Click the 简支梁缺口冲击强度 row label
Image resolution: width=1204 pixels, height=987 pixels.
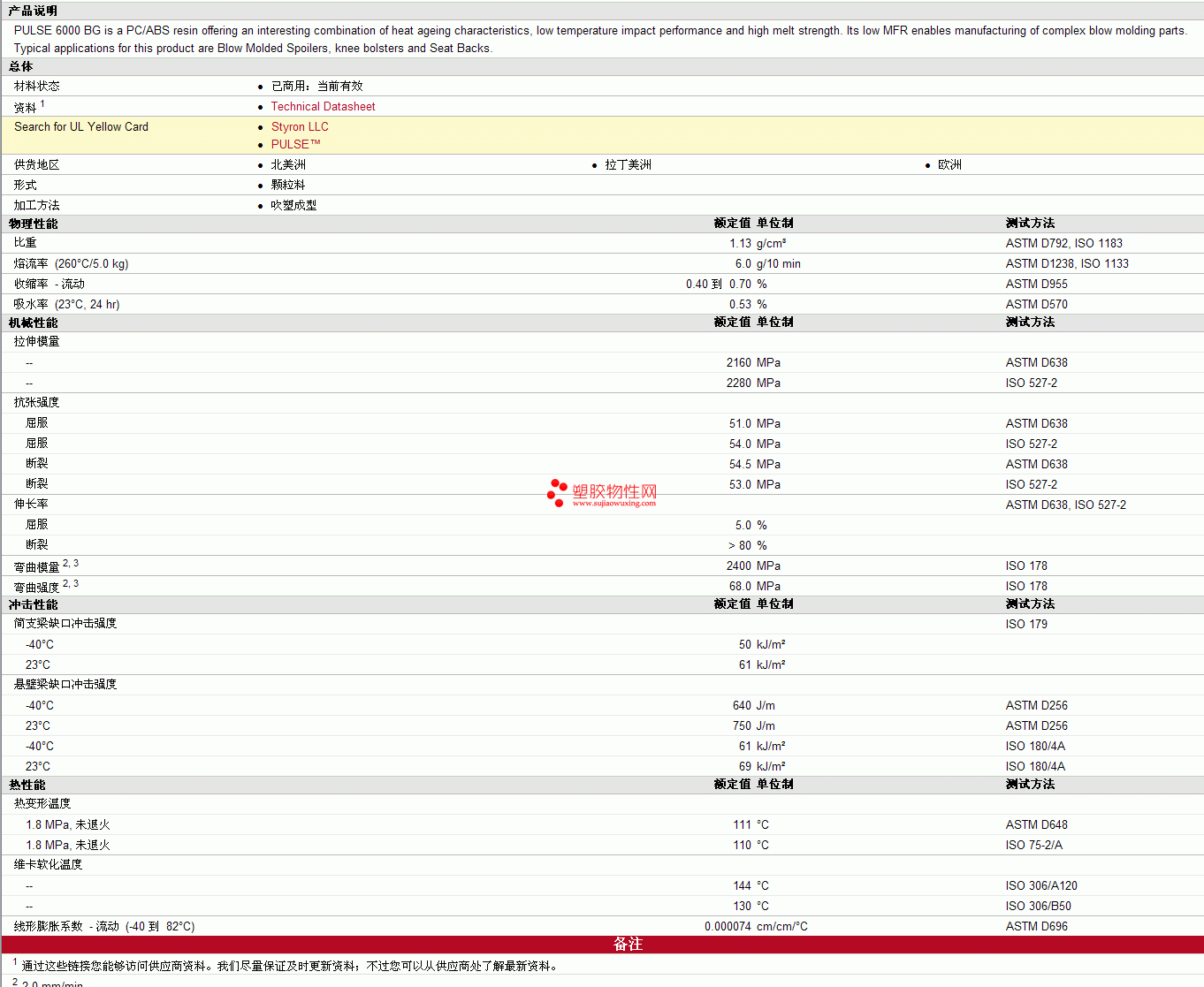65,623
